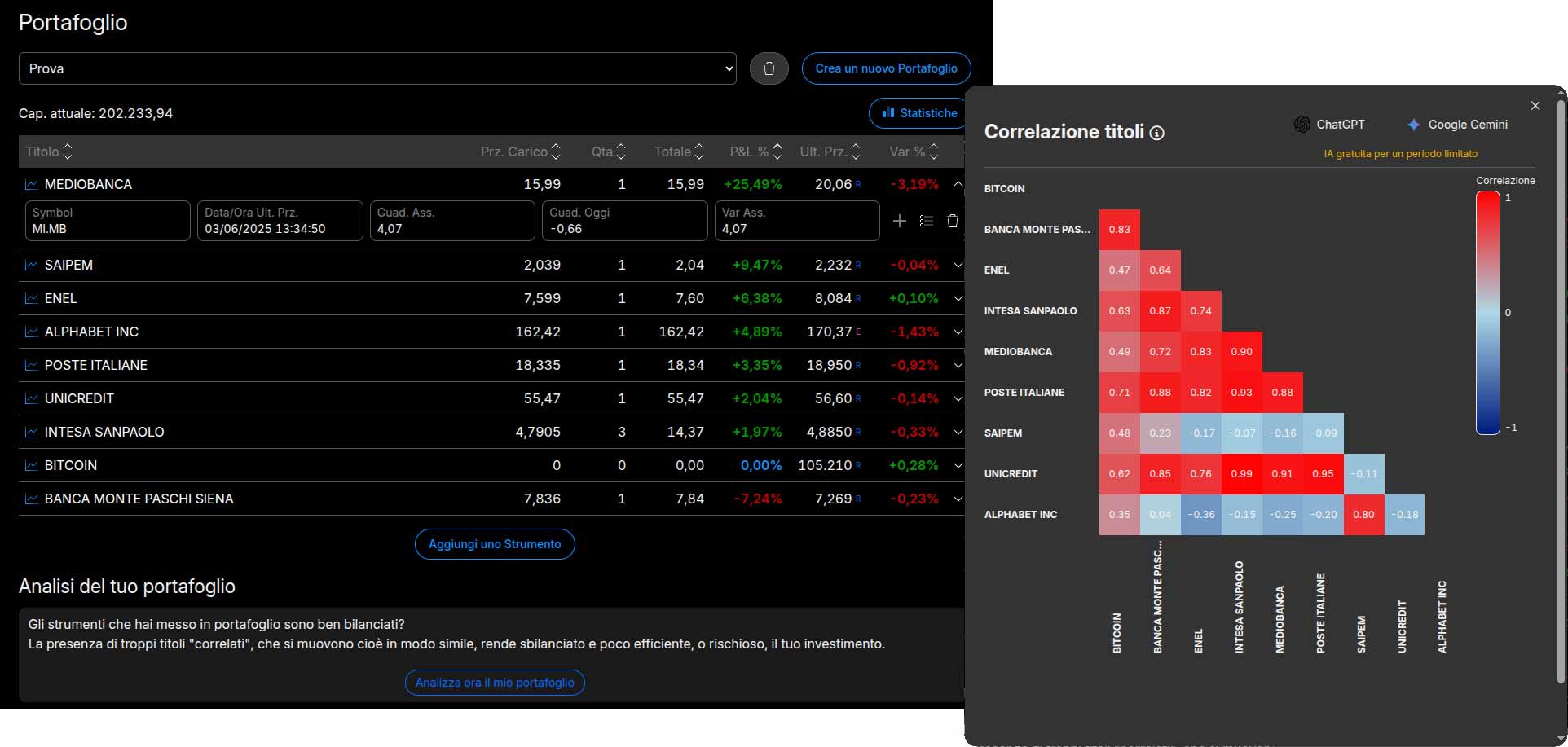Click IA gratuita per un periodo limitato
This screenshot has height=747, width=1568.
1400,154
